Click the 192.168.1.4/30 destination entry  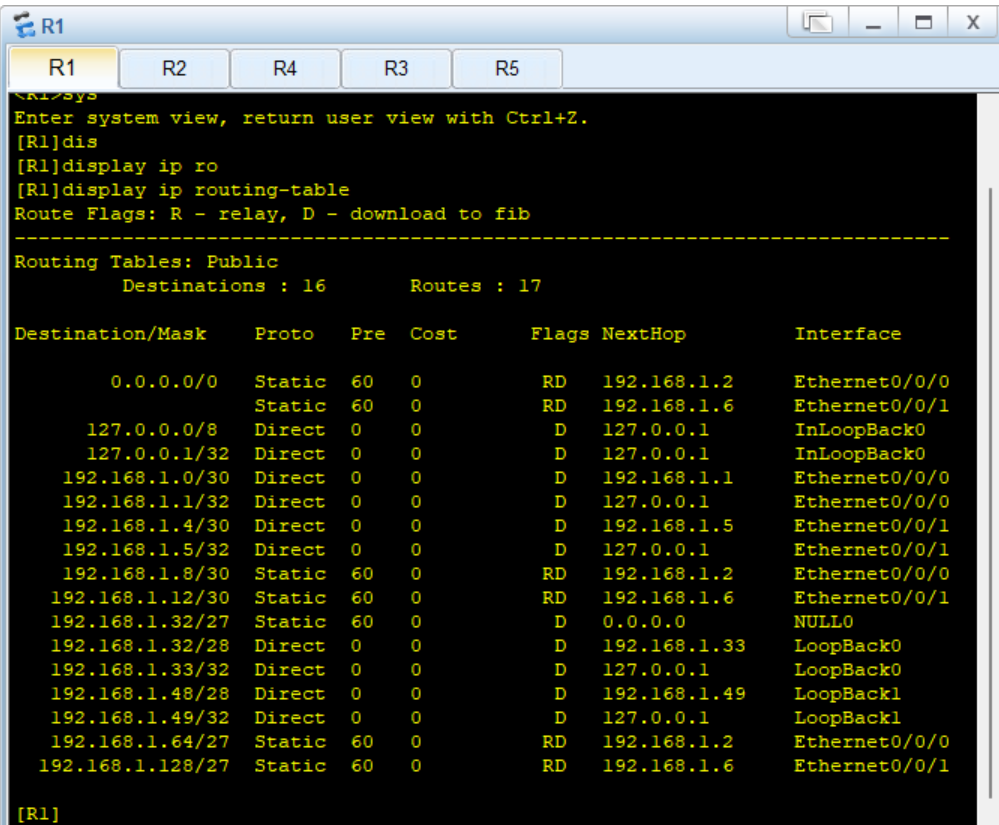coord(146,526)
